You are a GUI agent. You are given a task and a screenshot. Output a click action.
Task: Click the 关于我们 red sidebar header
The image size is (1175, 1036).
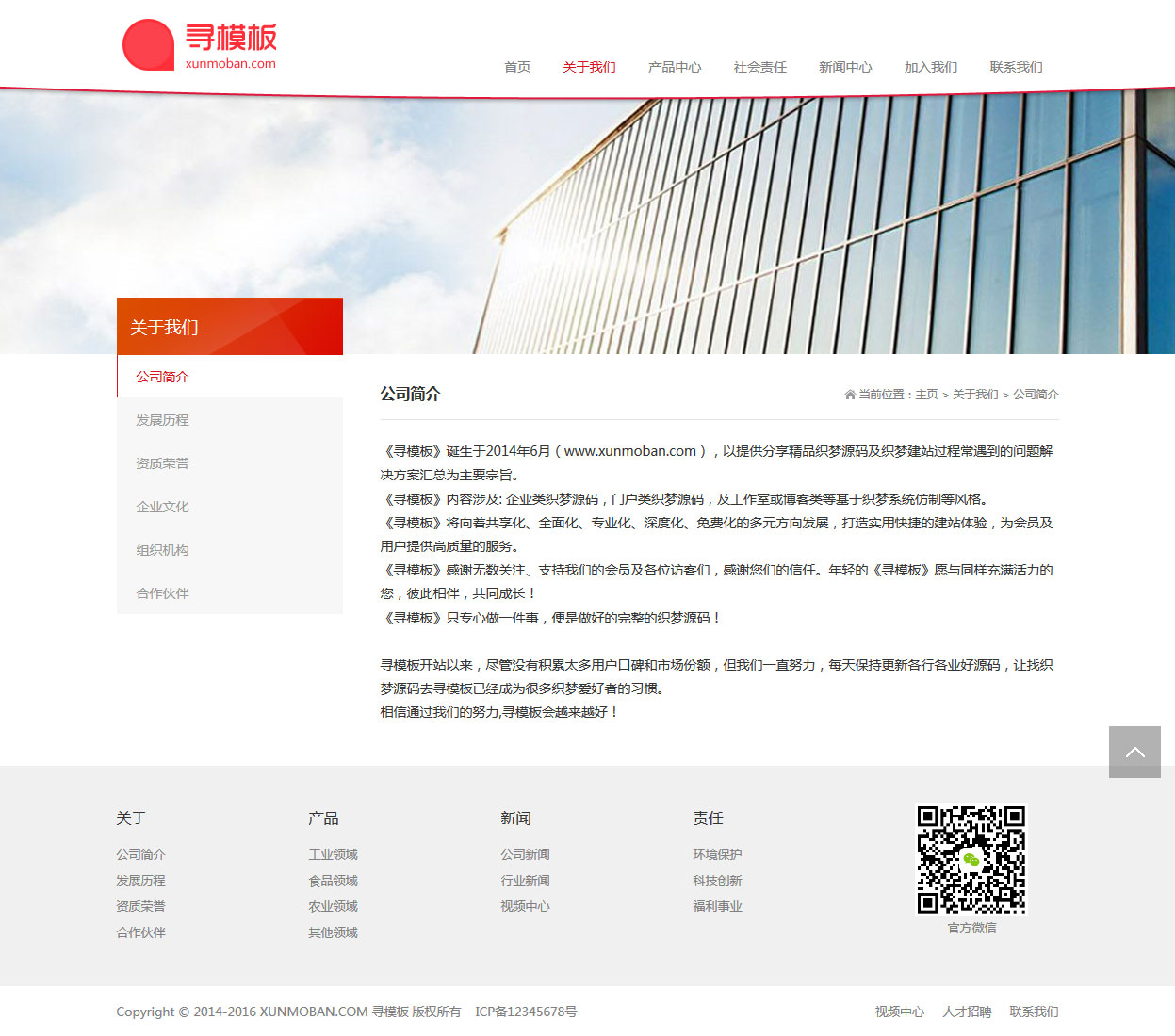coord(230,327)
